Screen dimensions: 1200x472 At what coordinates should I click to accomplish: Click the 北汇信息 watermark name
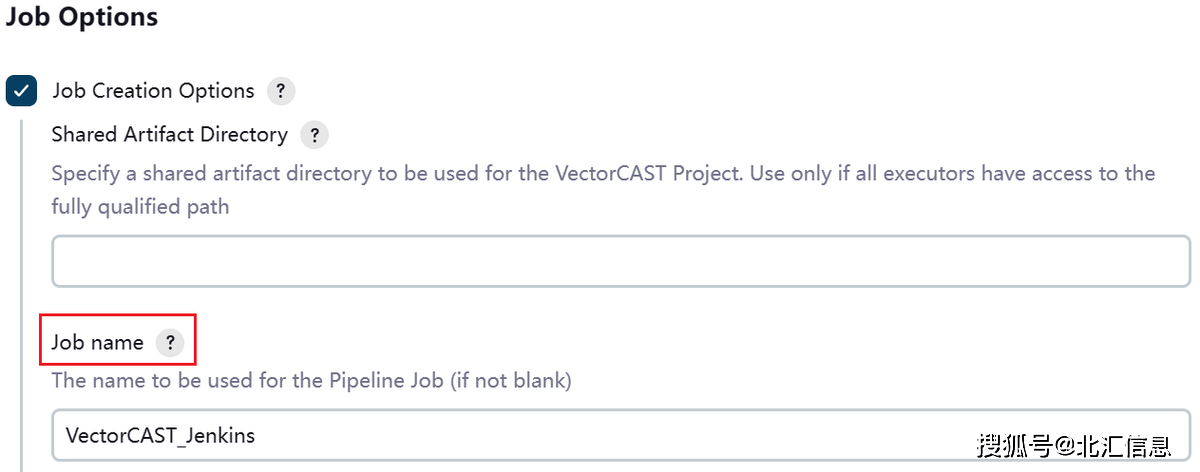point(1133,444)
